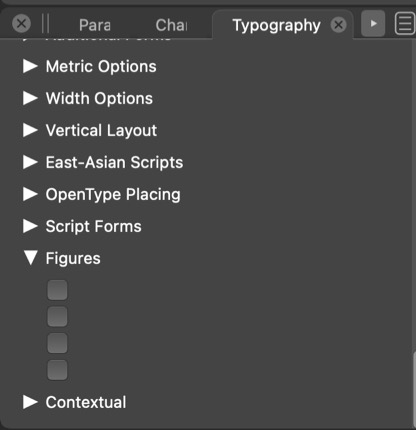Click the Vertical Layout label
This screenshot has height=430, width=416.
click(x=101, y=131)
